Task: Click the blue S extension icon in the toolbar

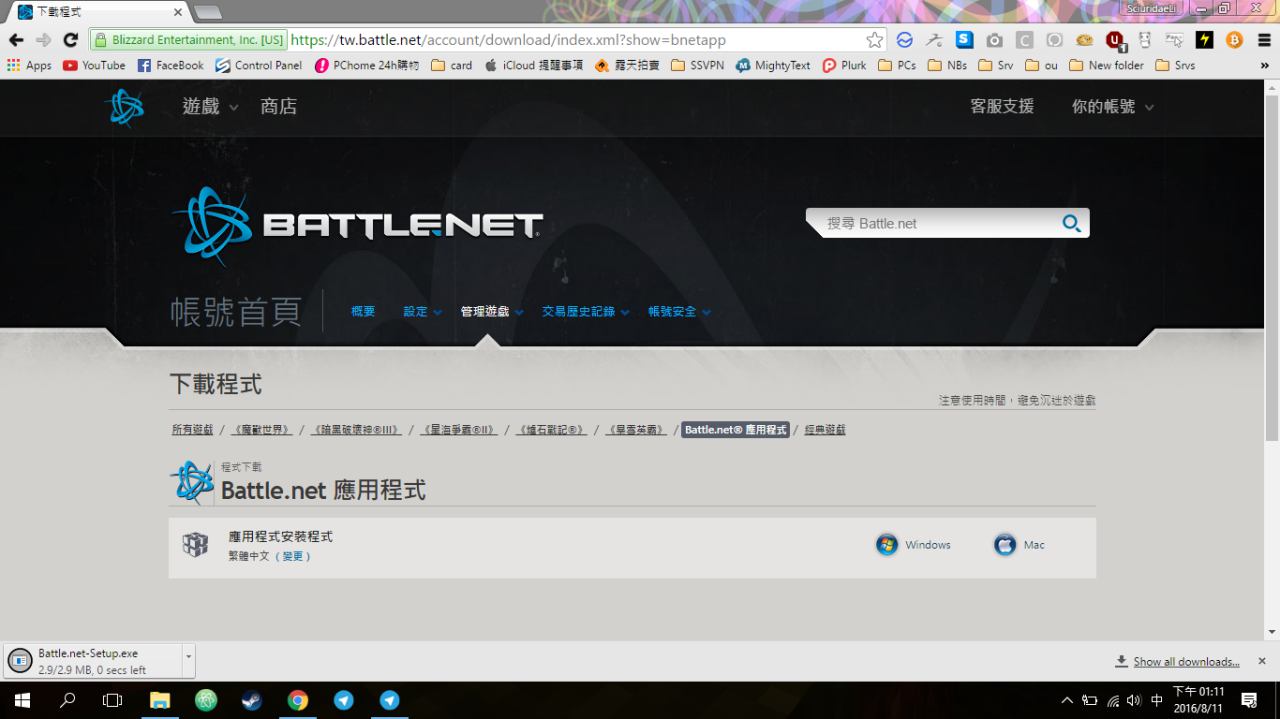Action: (964, 40)
